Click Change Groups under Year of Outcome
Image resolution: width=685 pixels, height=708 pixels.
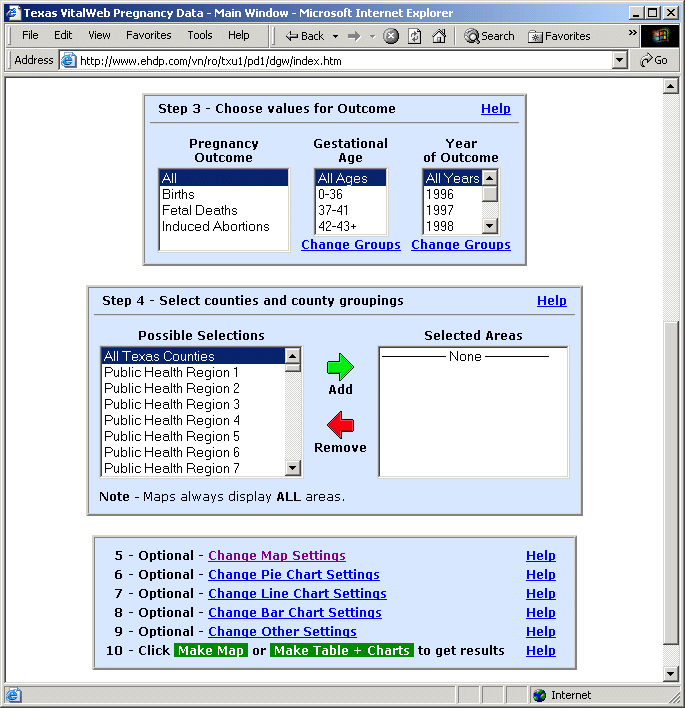[461, 244]
